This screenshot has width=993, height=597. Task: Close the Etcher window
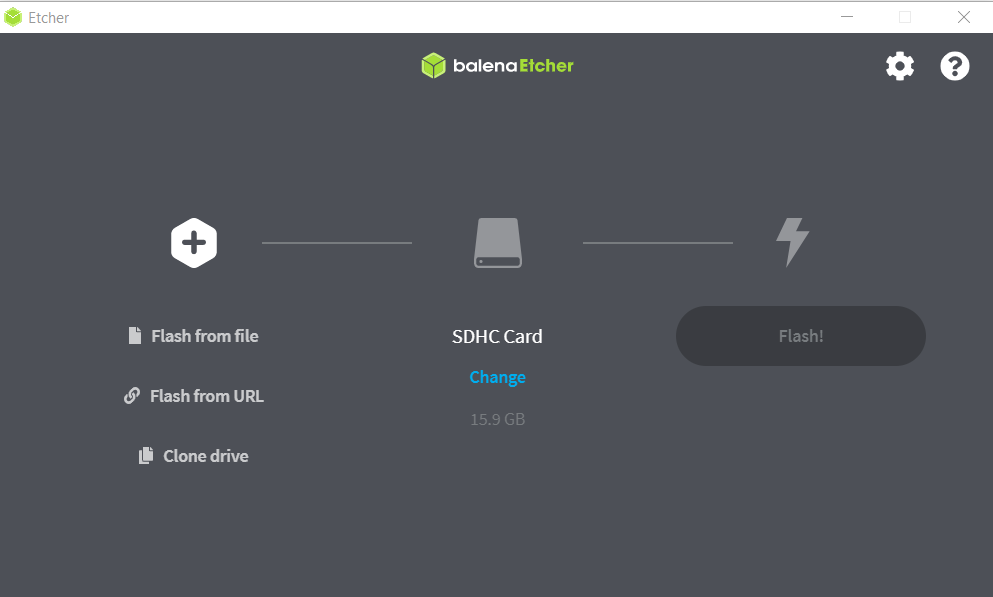tap(963, 17)
